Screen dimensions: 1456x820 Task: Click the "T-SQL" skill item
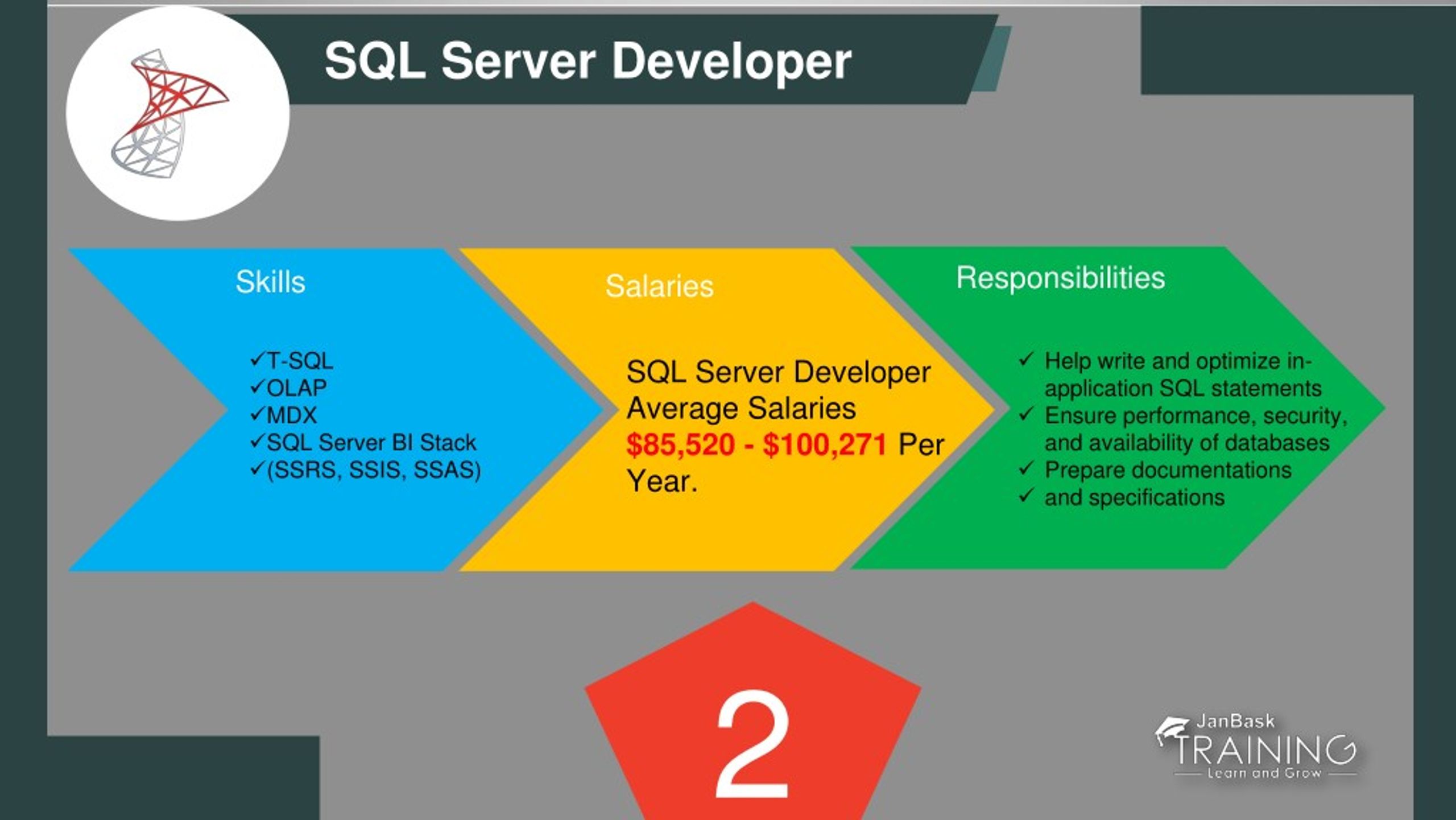tap(292, 360)
